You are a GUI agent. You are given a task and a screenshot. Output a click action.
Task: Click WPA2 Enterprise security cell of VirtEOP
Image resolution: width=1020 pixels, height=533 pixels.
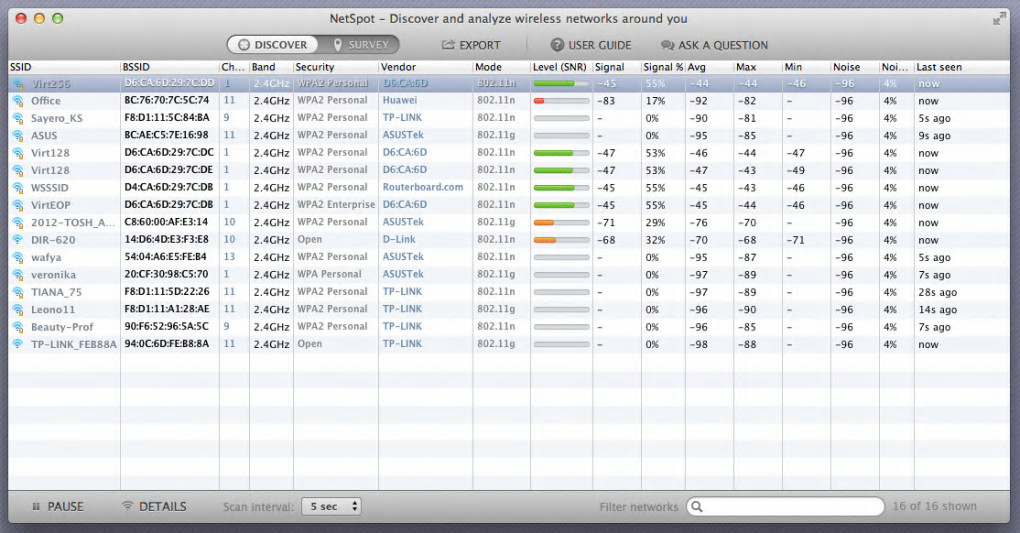pyautogui.click(x=336, y=204)
